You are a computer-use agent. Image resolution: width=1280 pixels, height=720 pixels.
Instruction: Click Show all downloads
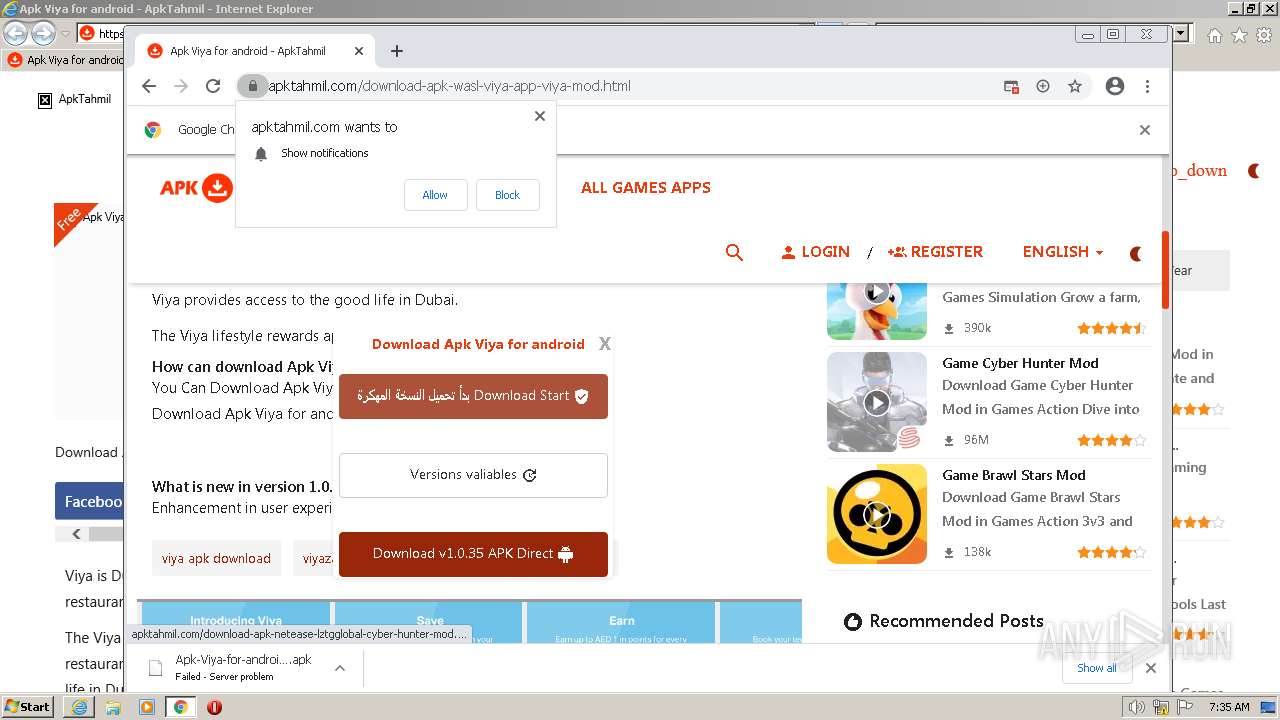pos(1097,668)
